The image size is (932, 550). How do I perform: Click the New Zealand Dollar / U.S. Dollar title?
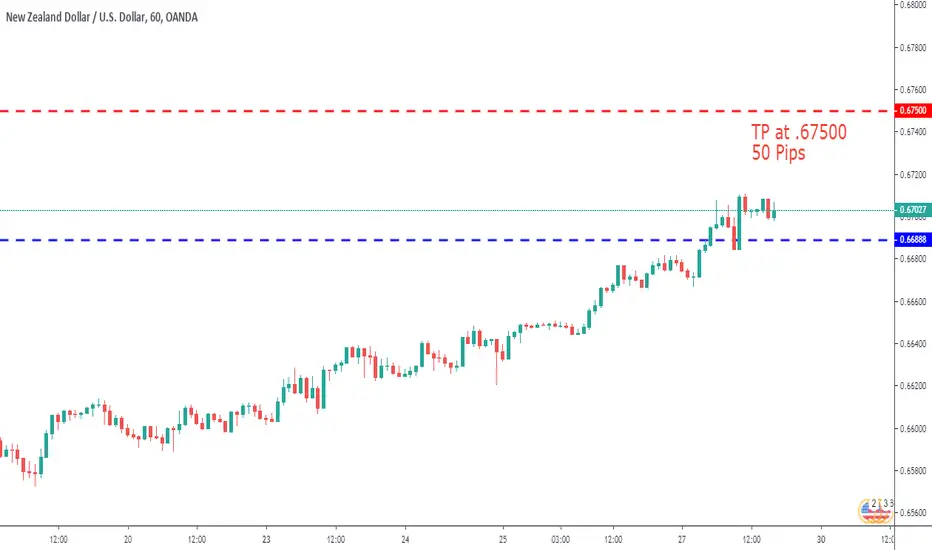point(75,17)
